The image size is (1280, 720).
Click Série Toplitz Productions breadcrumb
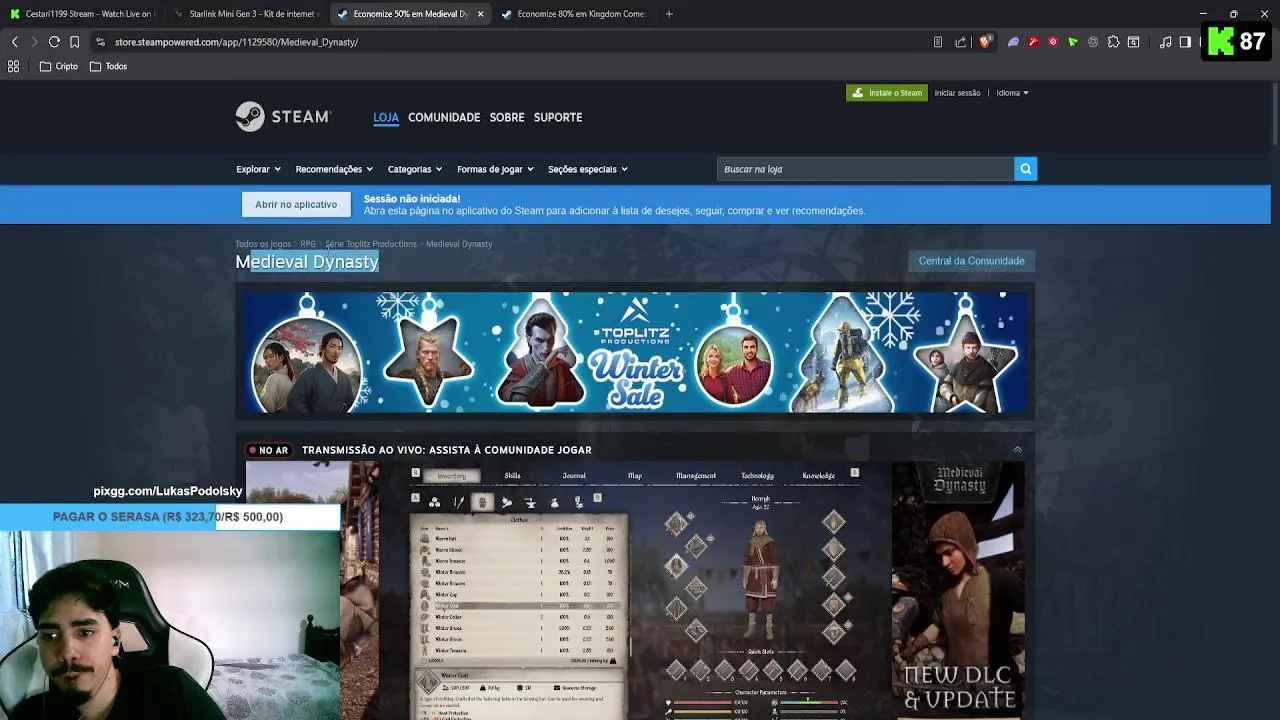click(371, 244)
